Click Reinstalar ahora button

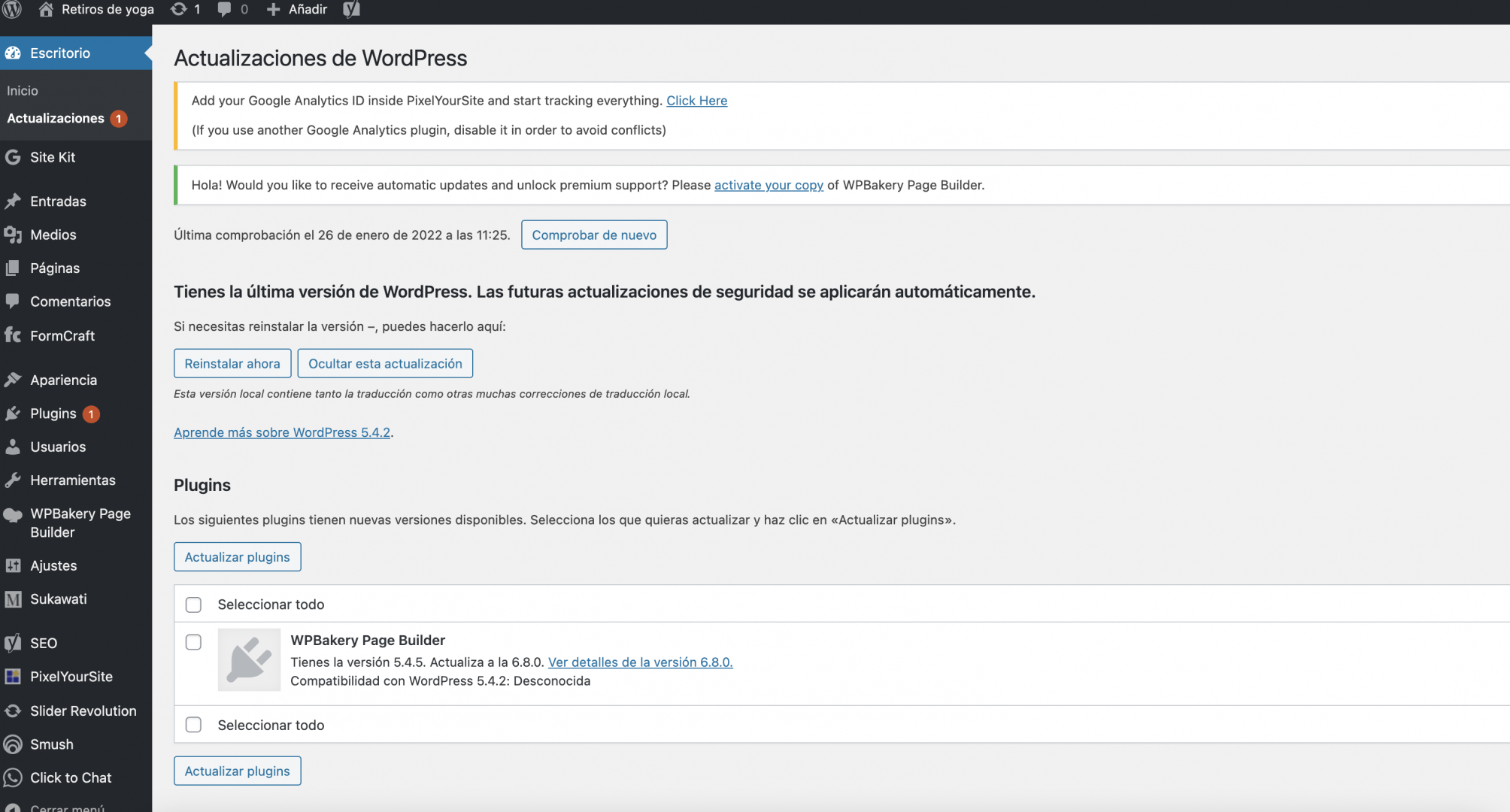[232, 363]
